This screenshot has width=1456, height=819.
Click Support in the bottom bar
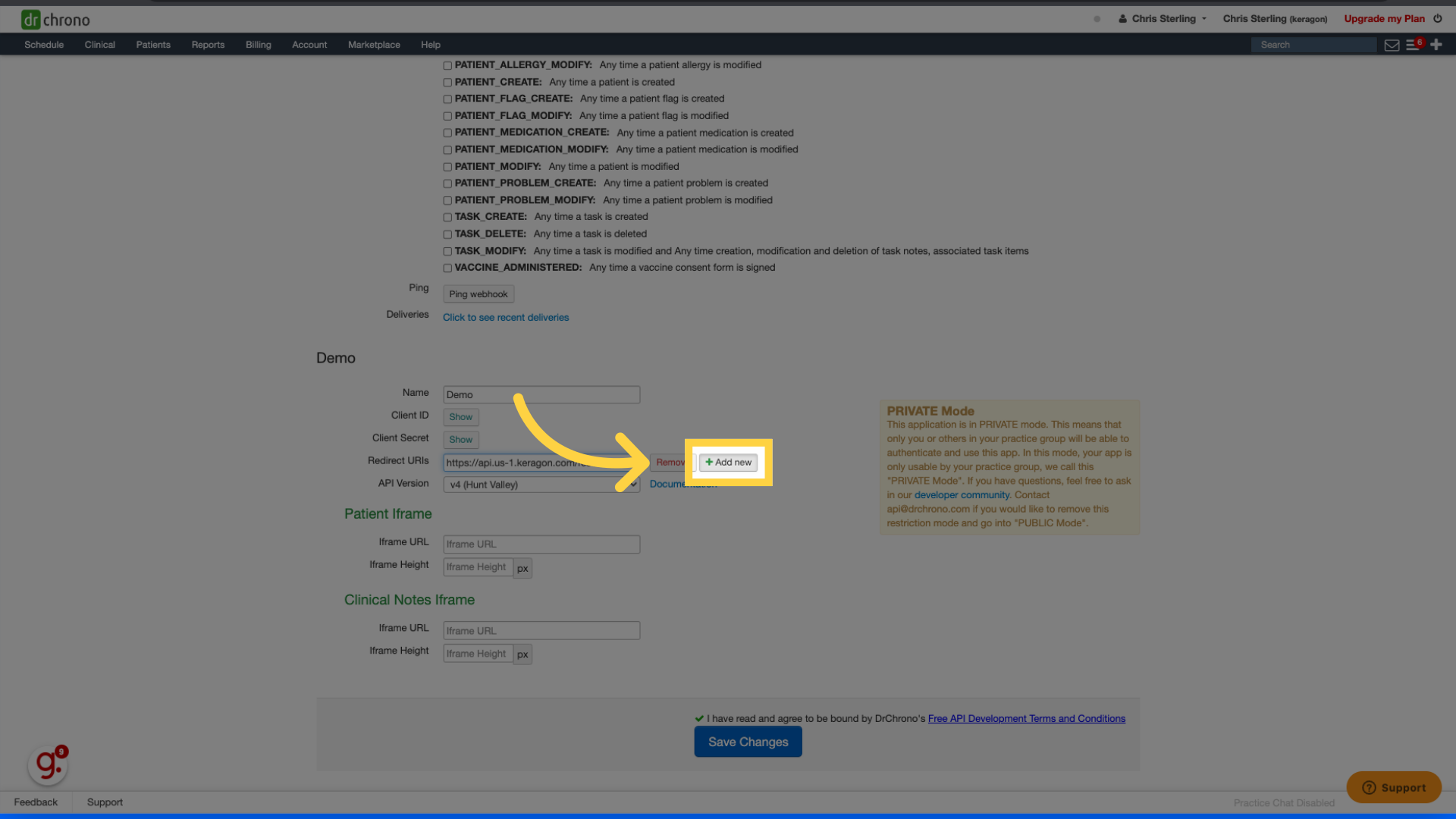[105, 802]
